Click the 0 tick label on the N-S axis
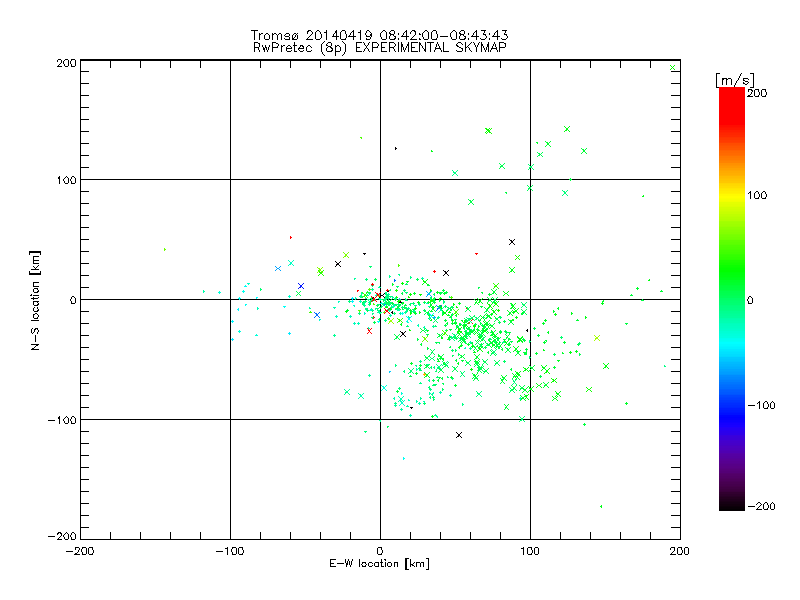Screen dimensions: 800x600 coord(73,300)
